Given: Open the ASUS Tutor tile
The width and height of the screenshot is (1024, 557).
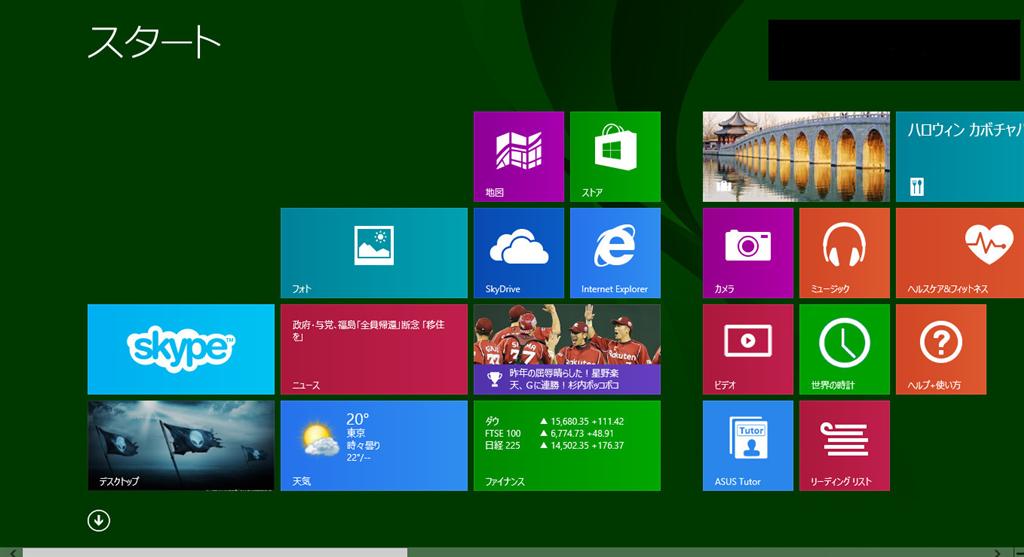Looking at the screenshot, I should pyautogui.click(x=748, y=445).
